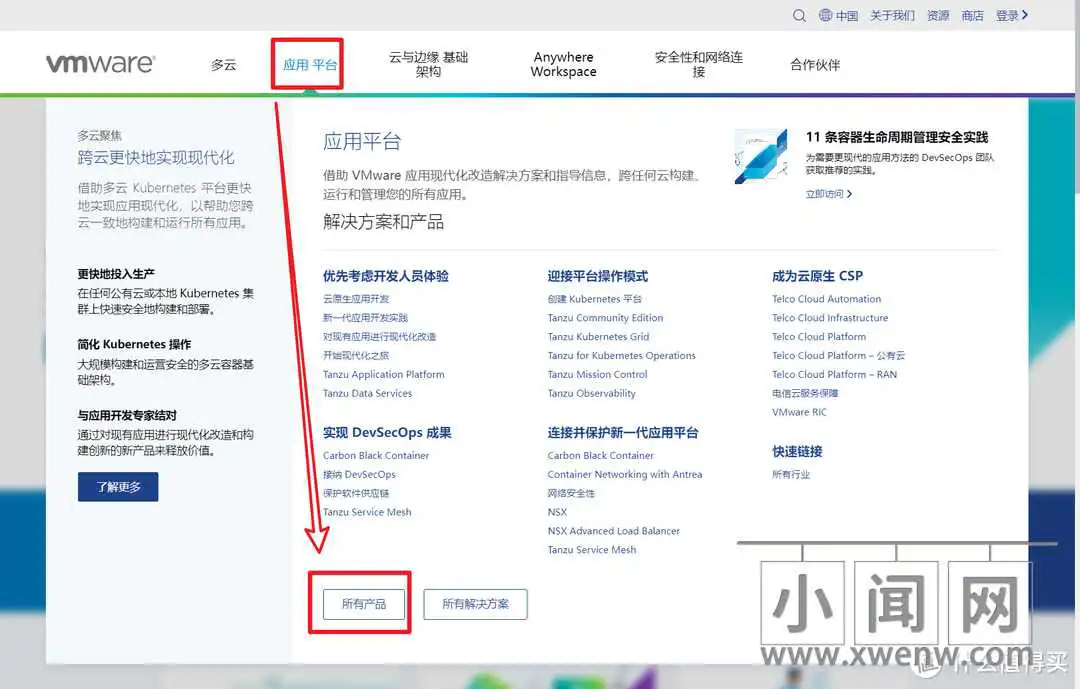The width and height of the screenshot is (1080, 689).
Task: Open the NSX link
Action: click(557, 512)
